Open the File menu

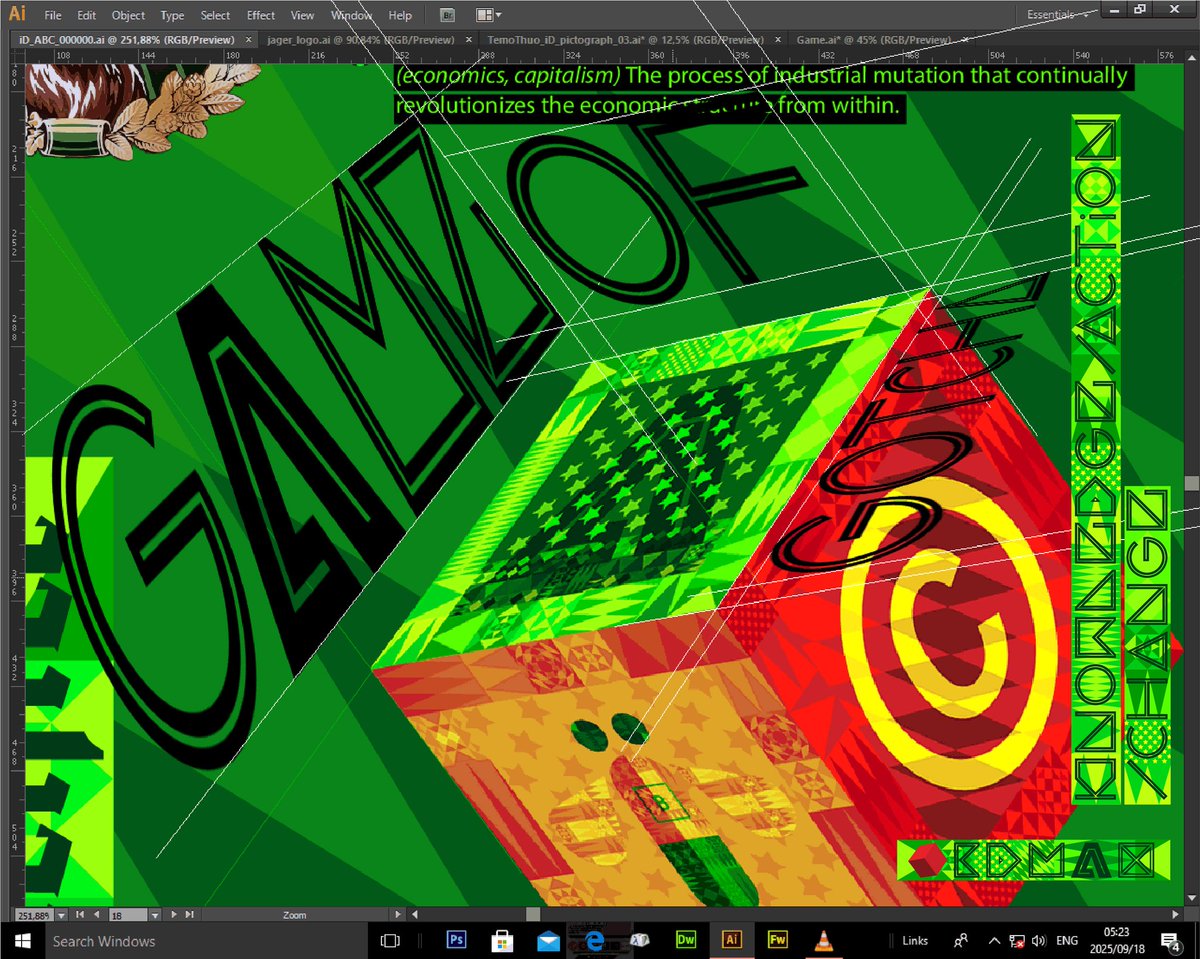(x=53, y=15)
